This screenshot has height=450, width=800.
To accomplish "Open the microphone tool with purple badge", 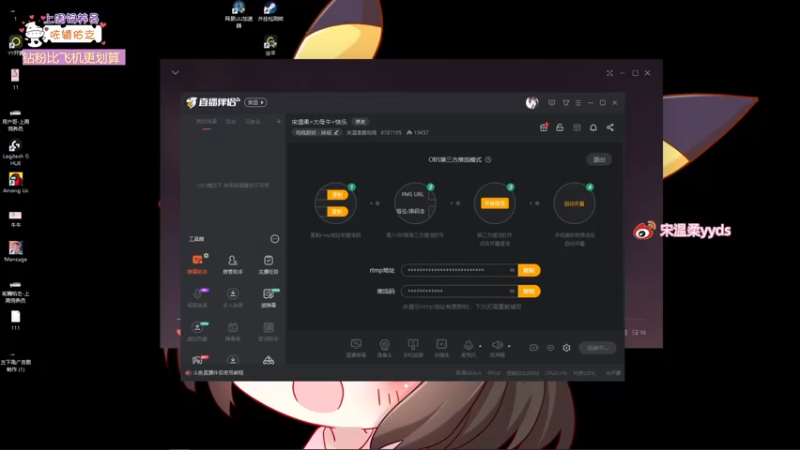I will 197,297.
